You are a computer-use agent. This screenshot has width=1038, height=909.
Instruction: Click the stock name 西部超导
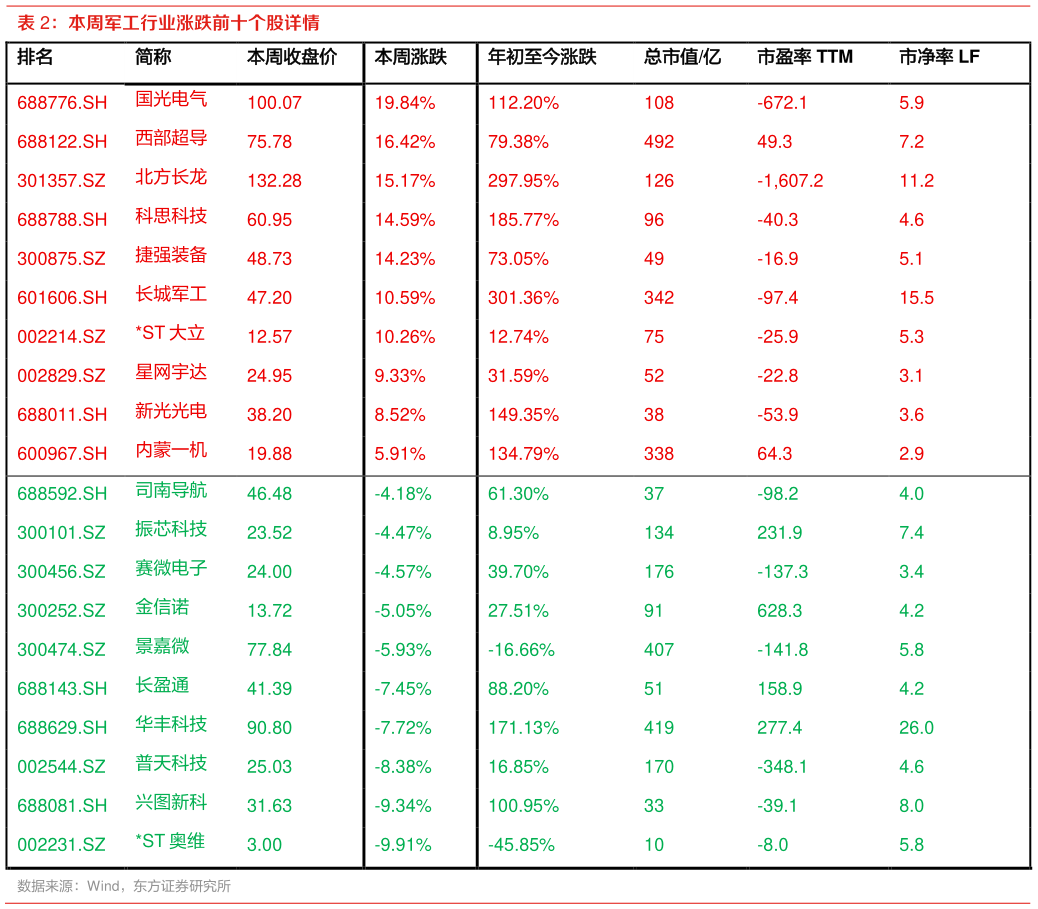pyautogui.click(x=171, y=141)
